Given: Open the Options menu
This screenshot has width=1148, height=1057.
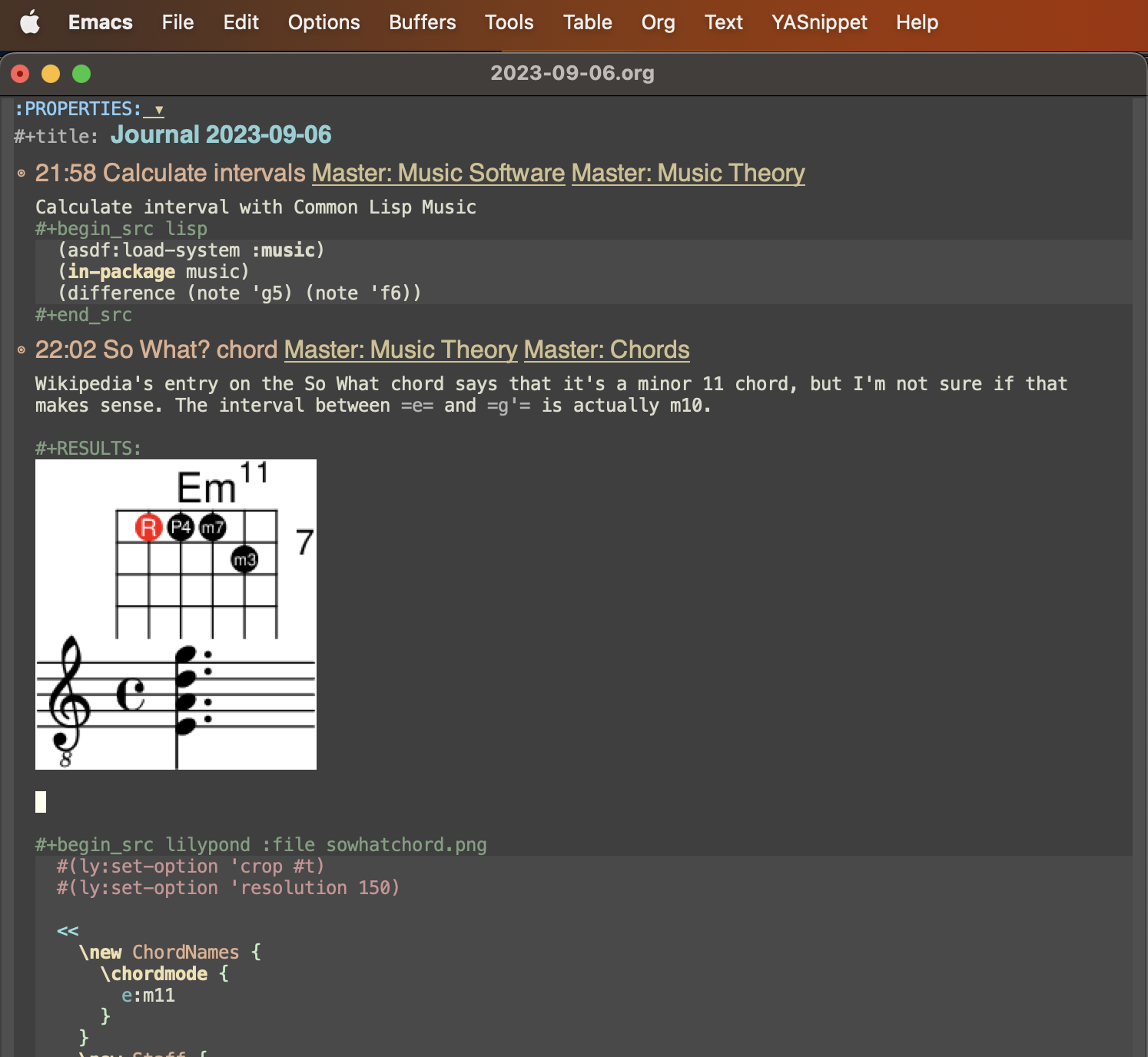Looking at the screenshot, I should pyautogui.click(x=323, y=22).
